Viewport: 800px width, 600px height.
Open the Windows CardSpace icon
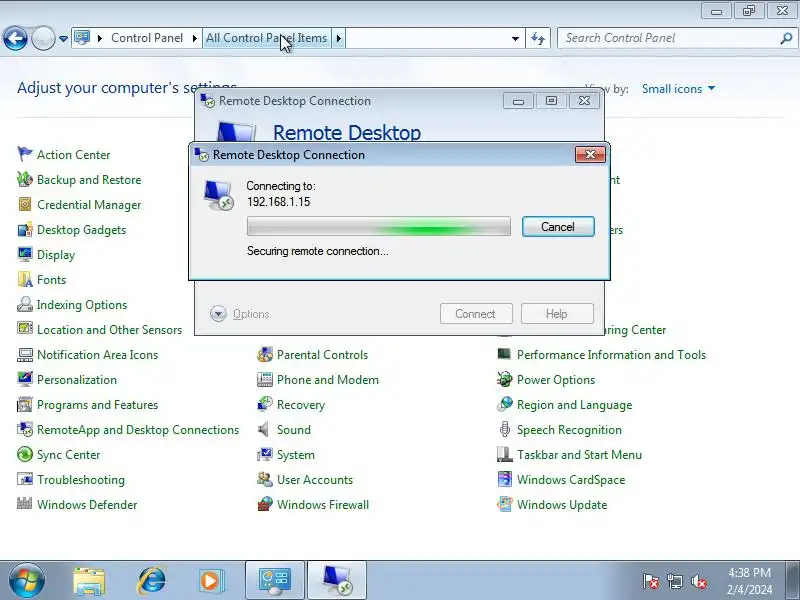tap(505, 479)
